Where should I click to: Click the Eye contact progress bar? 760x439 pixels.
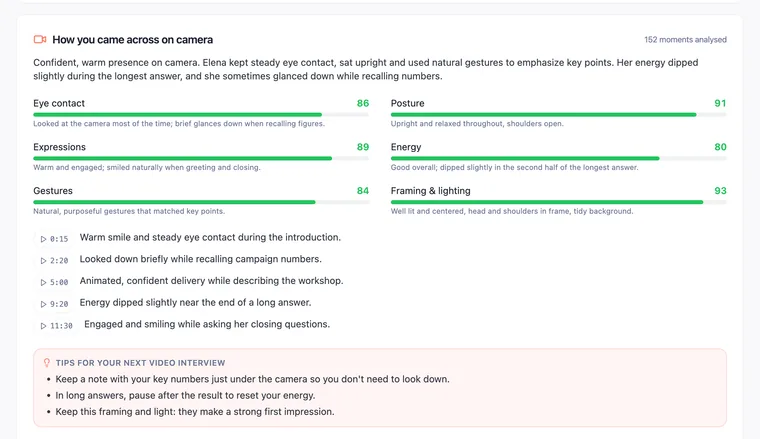201,114
